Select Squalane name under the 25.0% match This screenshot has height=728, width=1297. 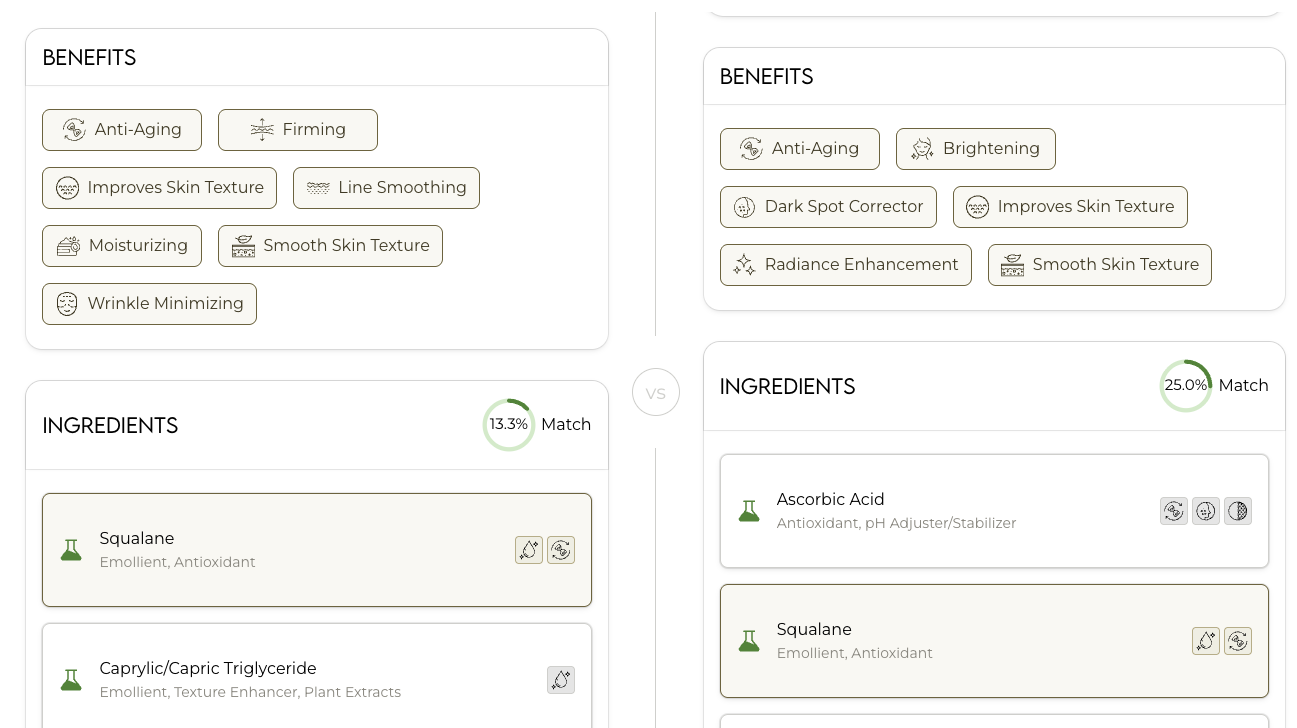pyautogui.click(x=814, y=629)
